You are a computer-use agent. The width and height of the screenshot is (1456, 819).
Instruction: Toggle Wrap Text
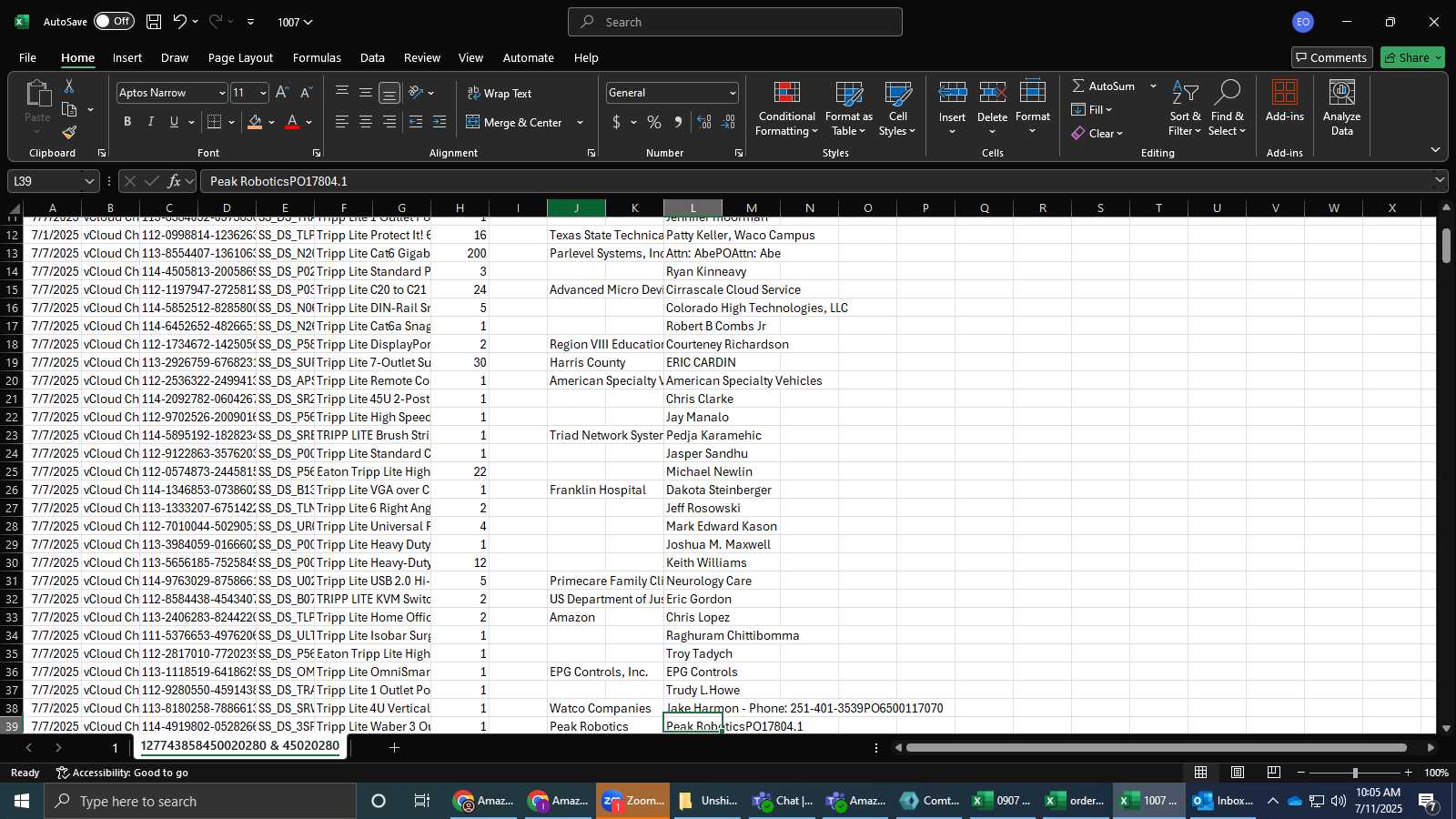pos(499,93)
